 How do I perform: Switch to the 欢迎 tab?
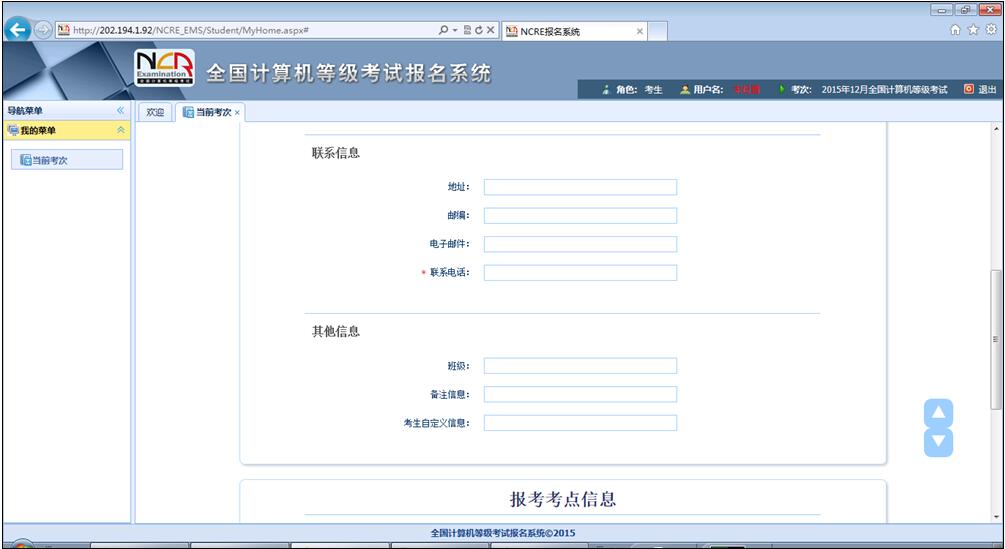click(x=155, y=112)
